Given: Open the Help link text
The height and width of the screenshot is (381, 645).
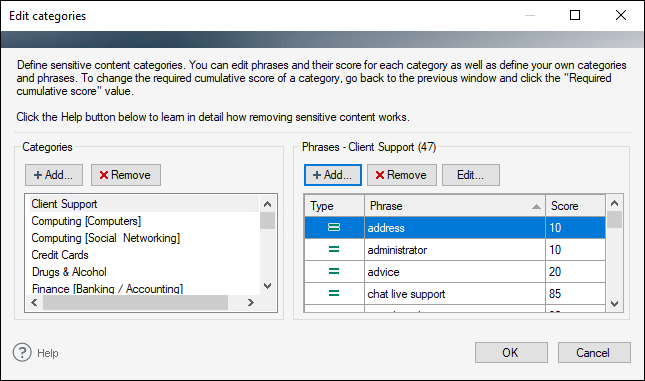Looking at the screenshot, I should coord(48,353).
